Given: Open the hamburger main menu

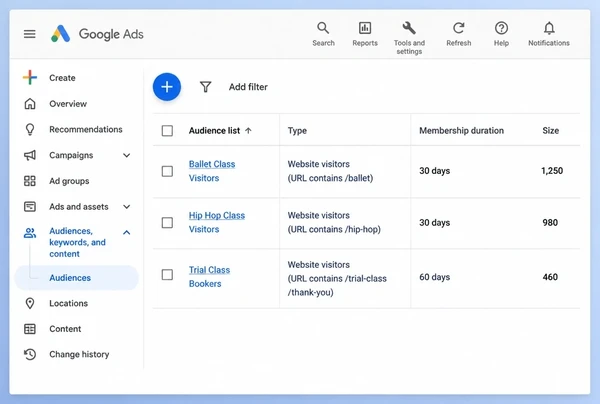Looking at the screenshot, I should 29,34.
